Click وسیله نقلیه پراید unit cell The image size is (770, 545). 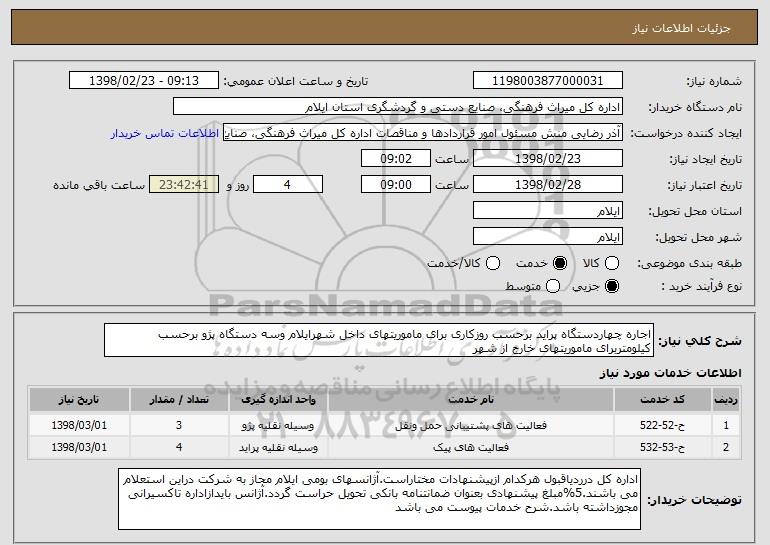pyautogui.click(x=278, y=447)
